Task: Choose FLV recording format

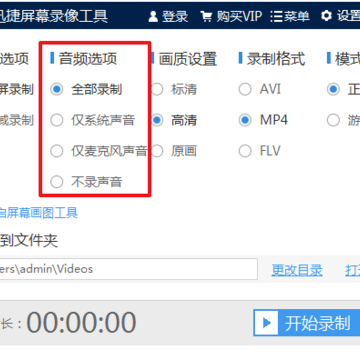Action: 245,151
